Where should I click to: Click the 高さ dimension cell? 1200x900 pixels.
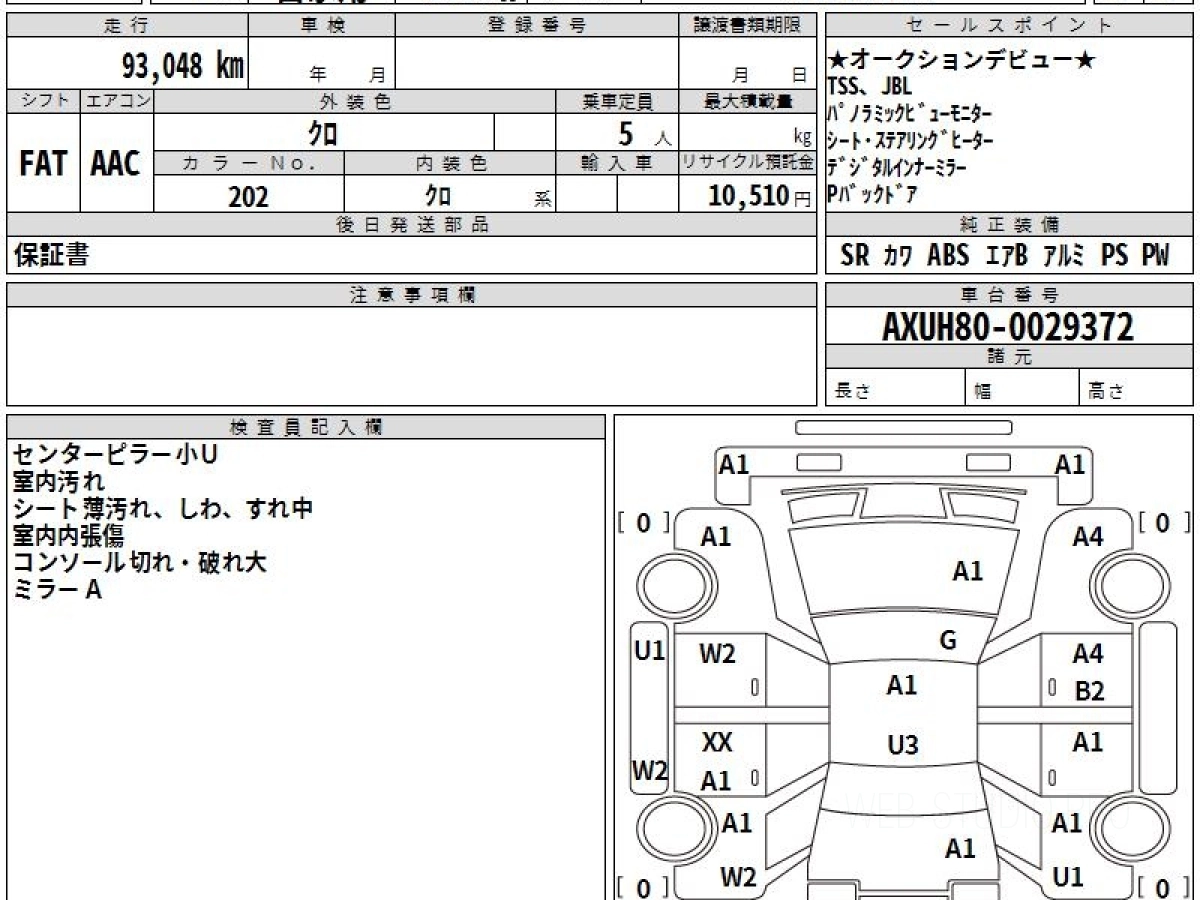click(x=1137, y=388)
